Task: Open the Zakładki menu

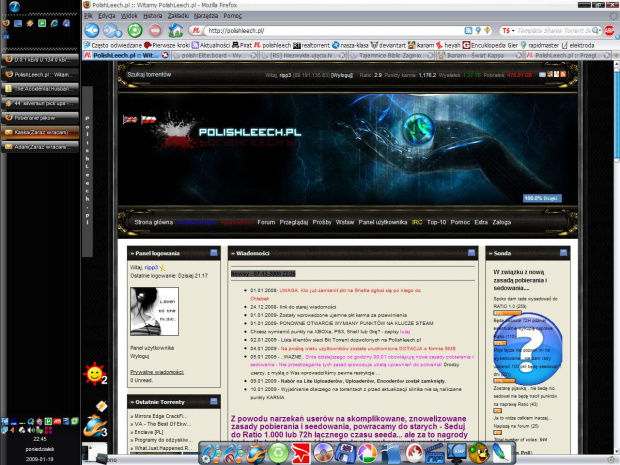Action: tap(178, 15)
